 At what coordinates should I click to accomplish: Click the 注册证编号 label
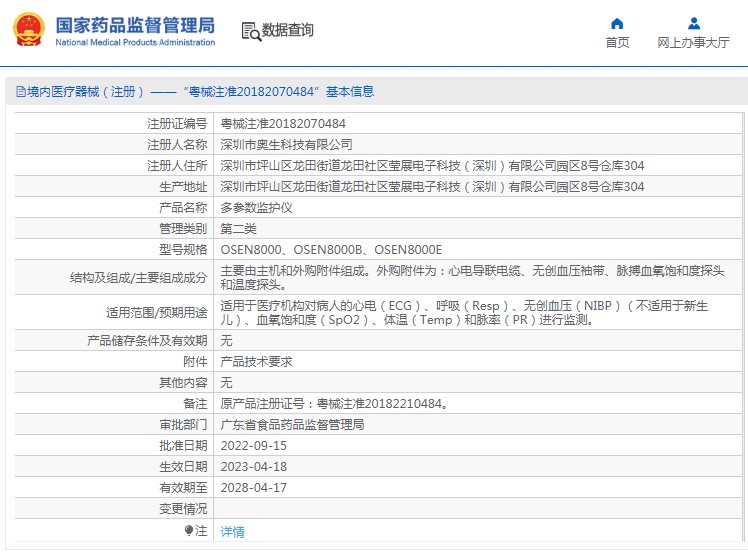[177, 124]
